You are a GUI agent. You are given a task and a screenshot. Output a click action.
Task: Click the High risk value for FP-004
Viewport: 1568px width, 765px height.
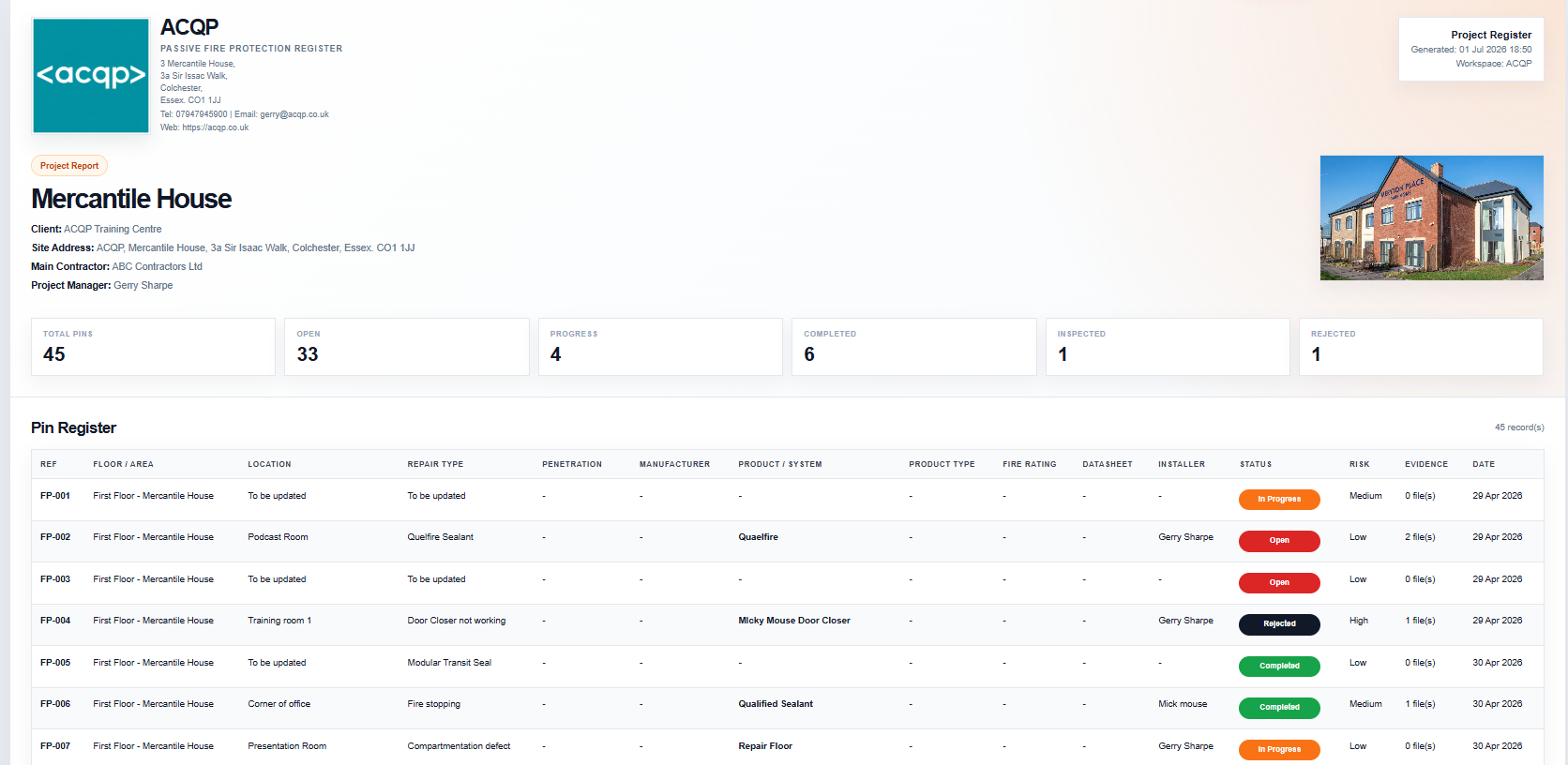click(x=1359, y=621)
